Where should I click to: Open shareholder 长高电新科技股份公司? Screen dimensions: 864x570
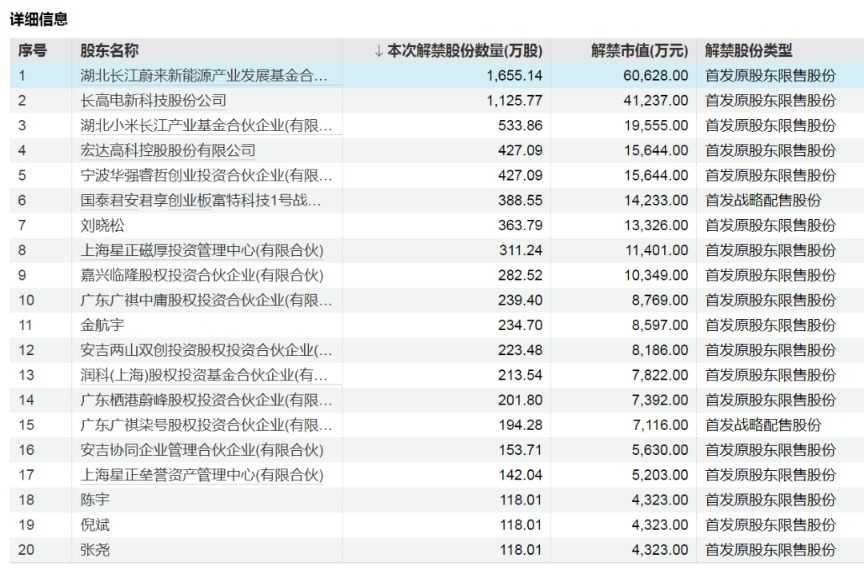[x=153, y=100]
